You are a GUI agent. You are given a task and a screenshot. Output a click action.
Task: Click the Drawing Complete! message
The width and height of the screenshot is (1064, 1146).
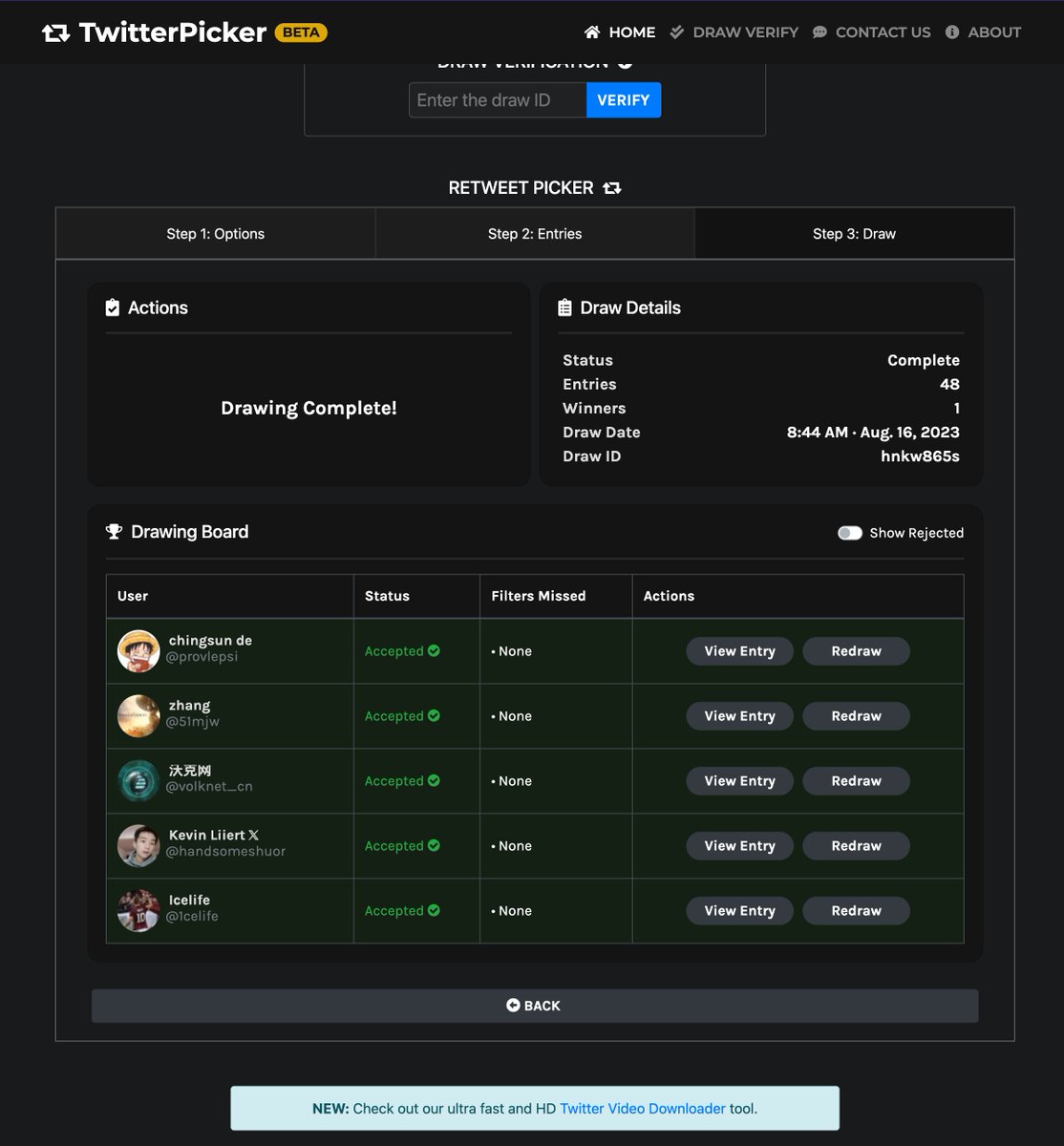click(x=309, y=408)
